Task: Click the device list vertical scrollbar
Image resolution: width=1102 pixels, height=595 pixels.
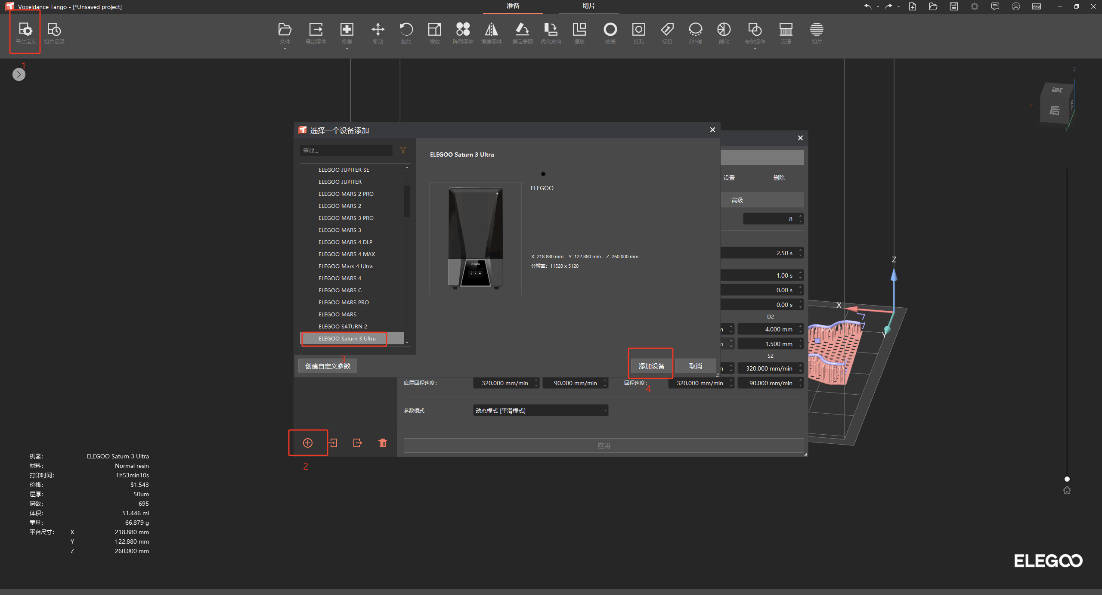Action: click(407, 201)
